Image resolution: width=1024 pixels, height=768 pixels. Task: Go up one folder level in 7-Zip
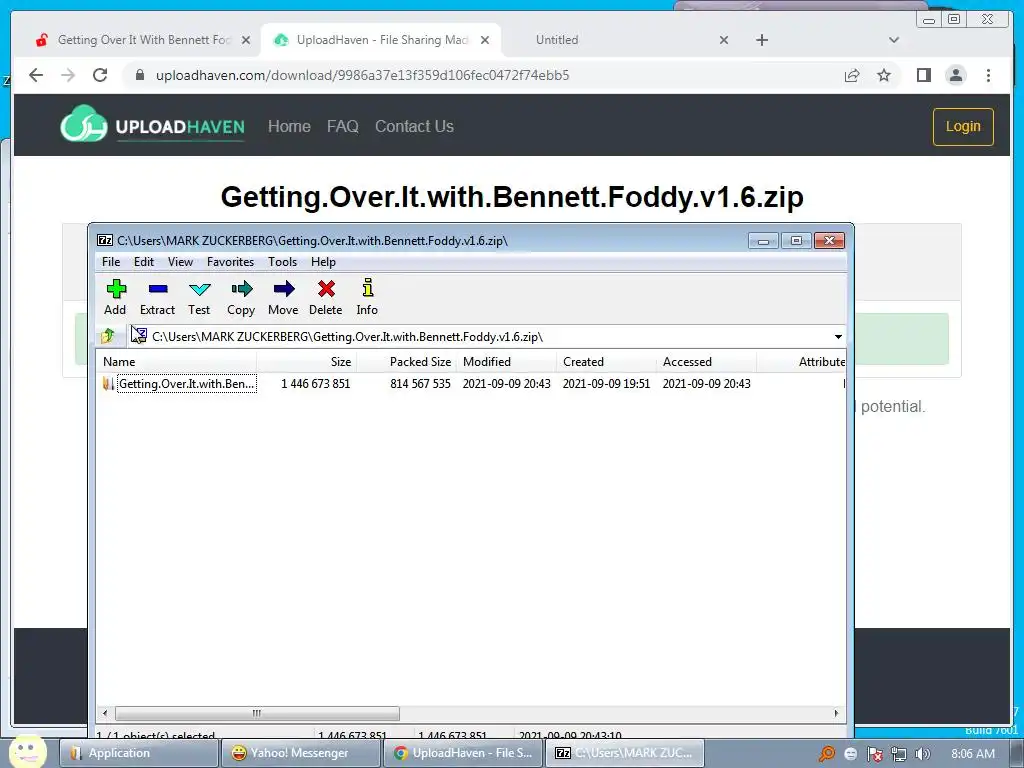click(x=108, y=336)
